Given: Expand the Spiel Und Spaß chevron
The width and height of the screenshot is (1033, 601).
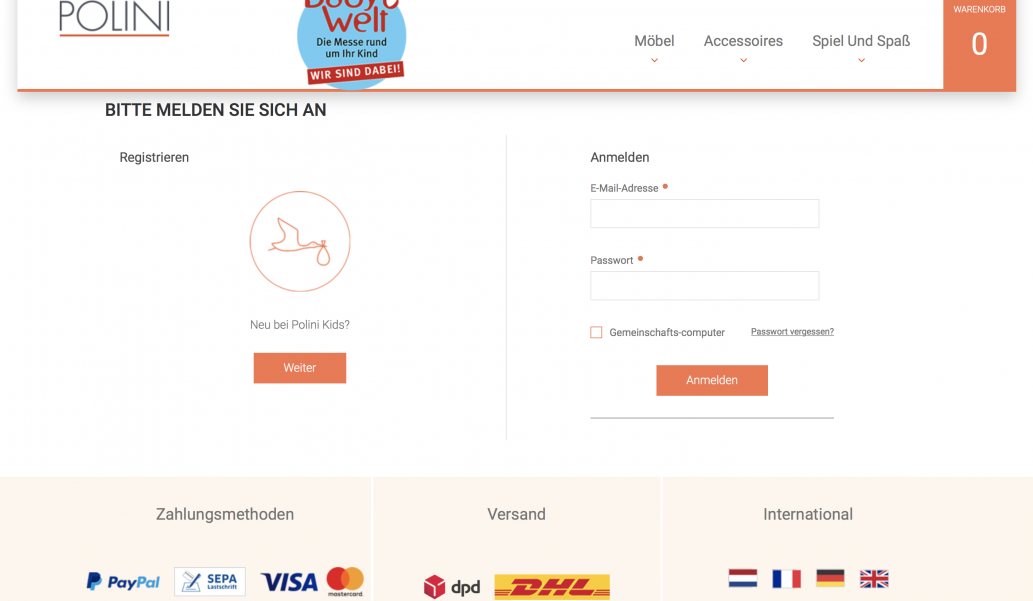Looking at the screenshot, I should tap(861, 61).
